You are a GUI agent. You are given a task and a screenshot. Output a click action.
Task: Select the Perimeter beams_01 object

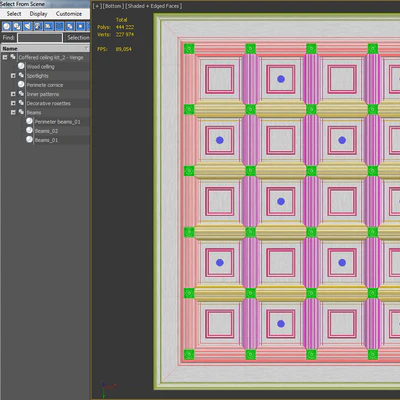57,122
